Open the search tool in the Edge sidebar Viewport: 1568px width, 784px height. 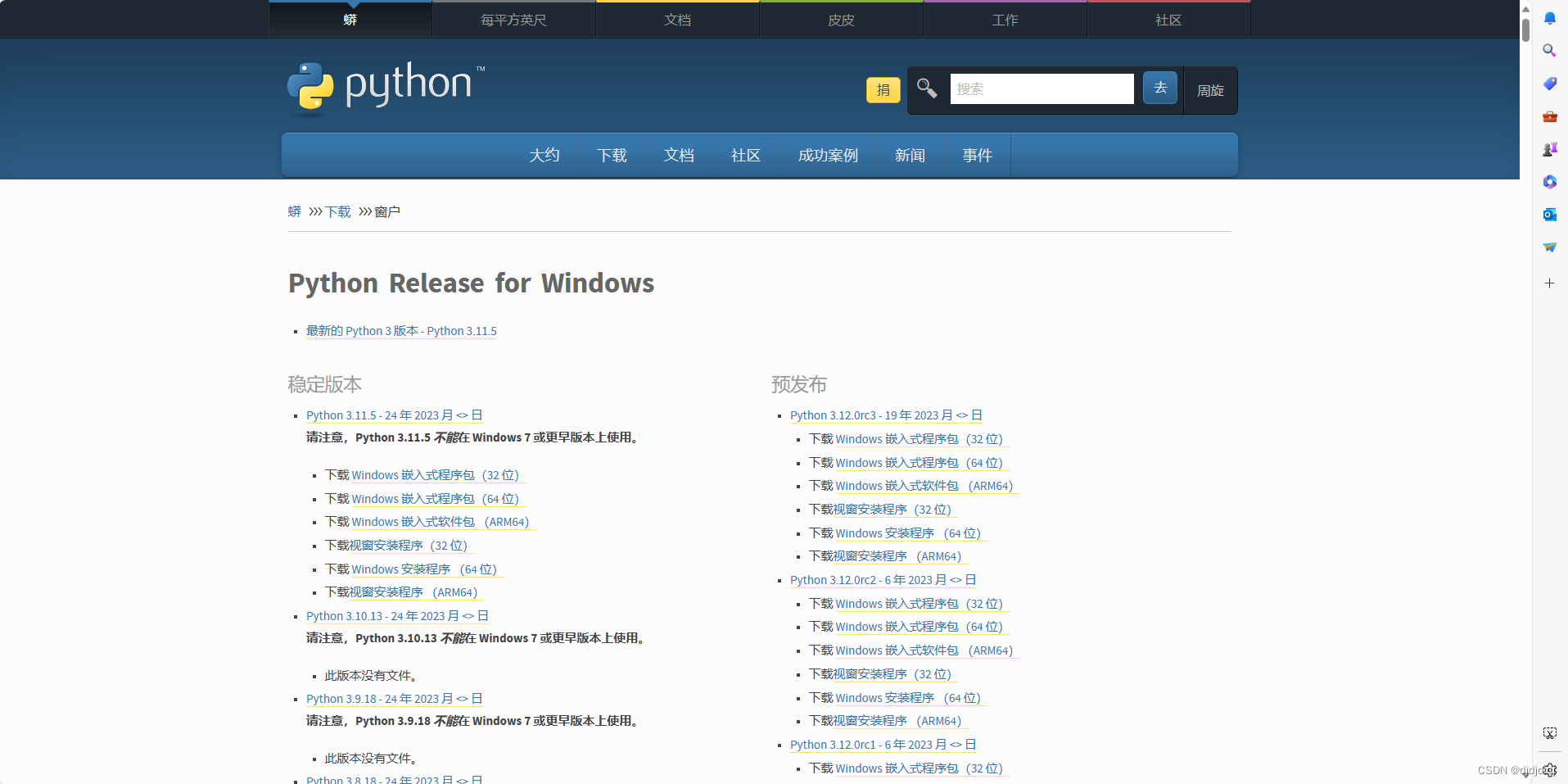(1548, 50)
